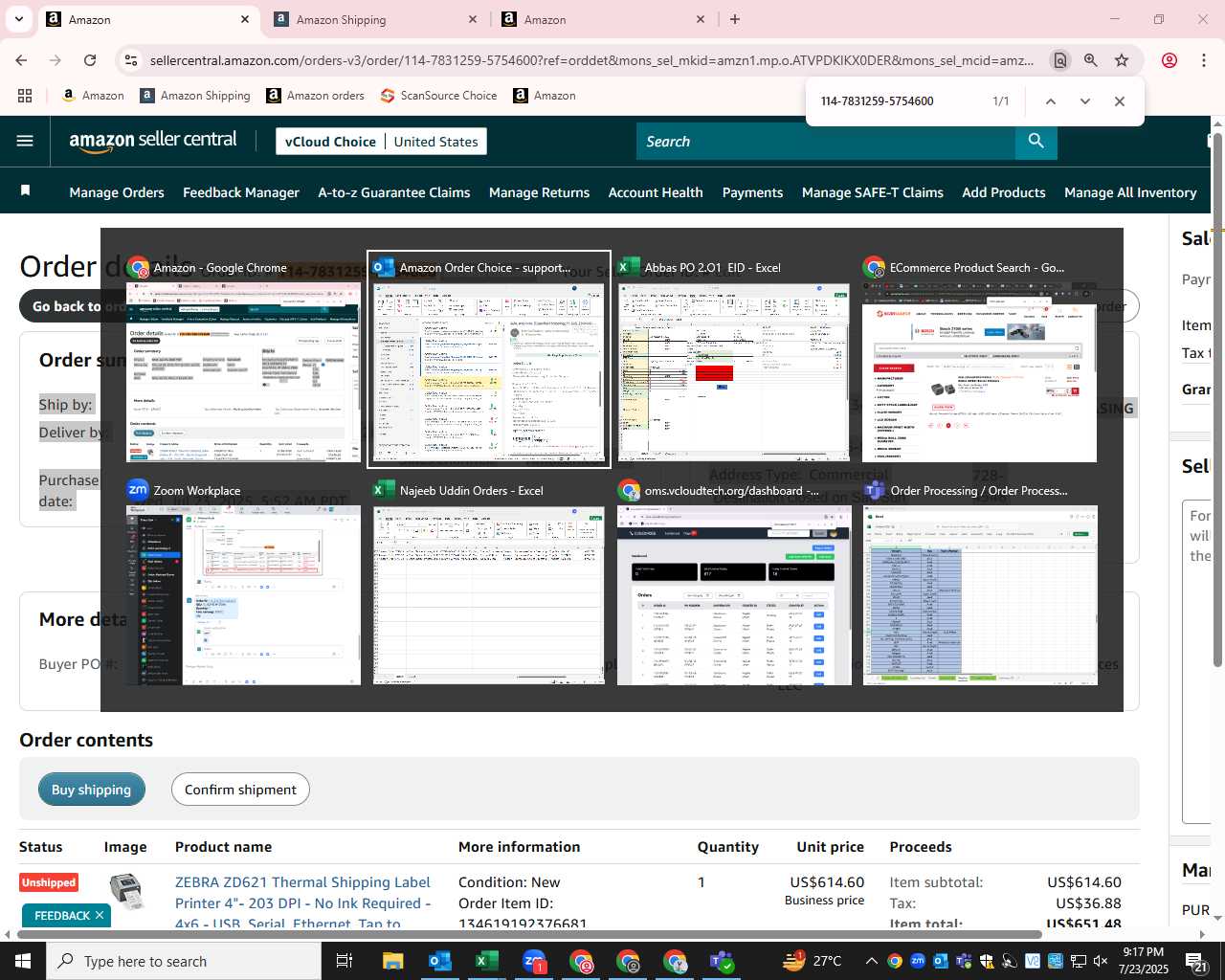
Task: Open Microsoft Teams from taskbar
Action: tap(721, 961)
